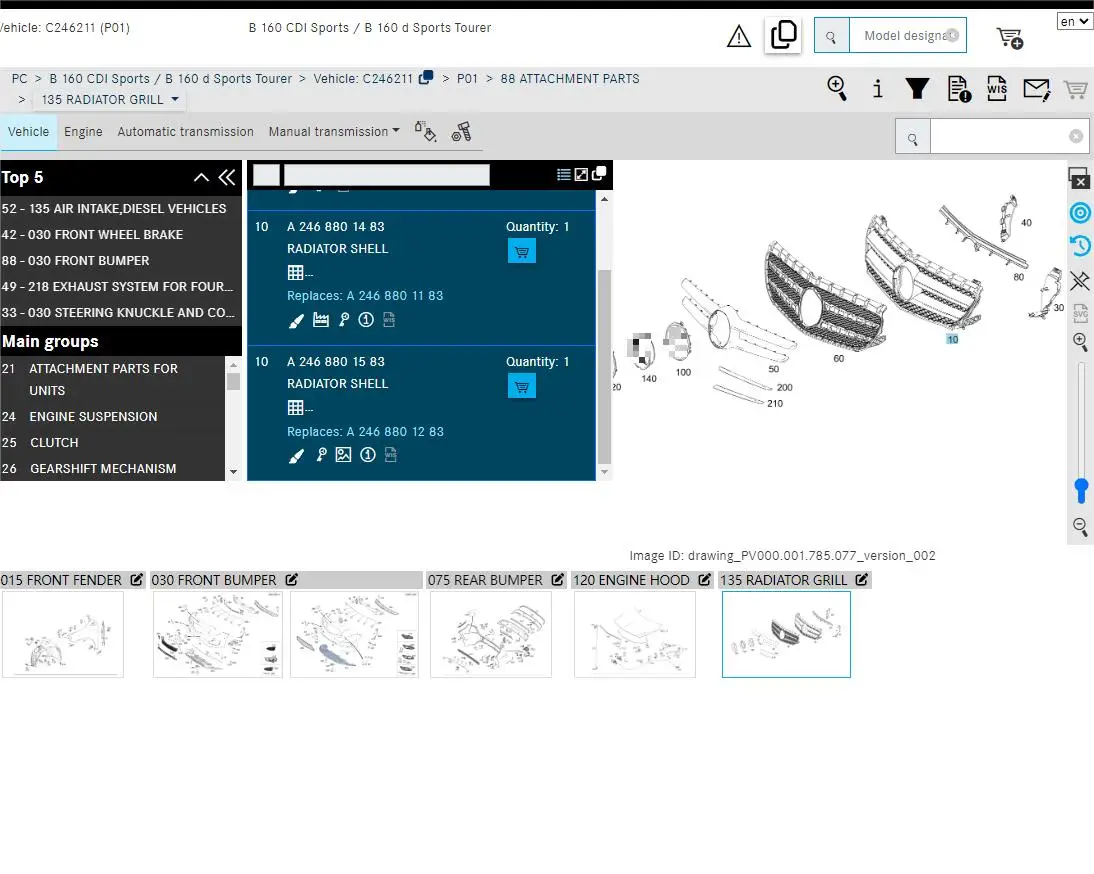This screenshot has width=1094, height=874.
Task: Switch to the Engine tab
Action: click(83, 132)
